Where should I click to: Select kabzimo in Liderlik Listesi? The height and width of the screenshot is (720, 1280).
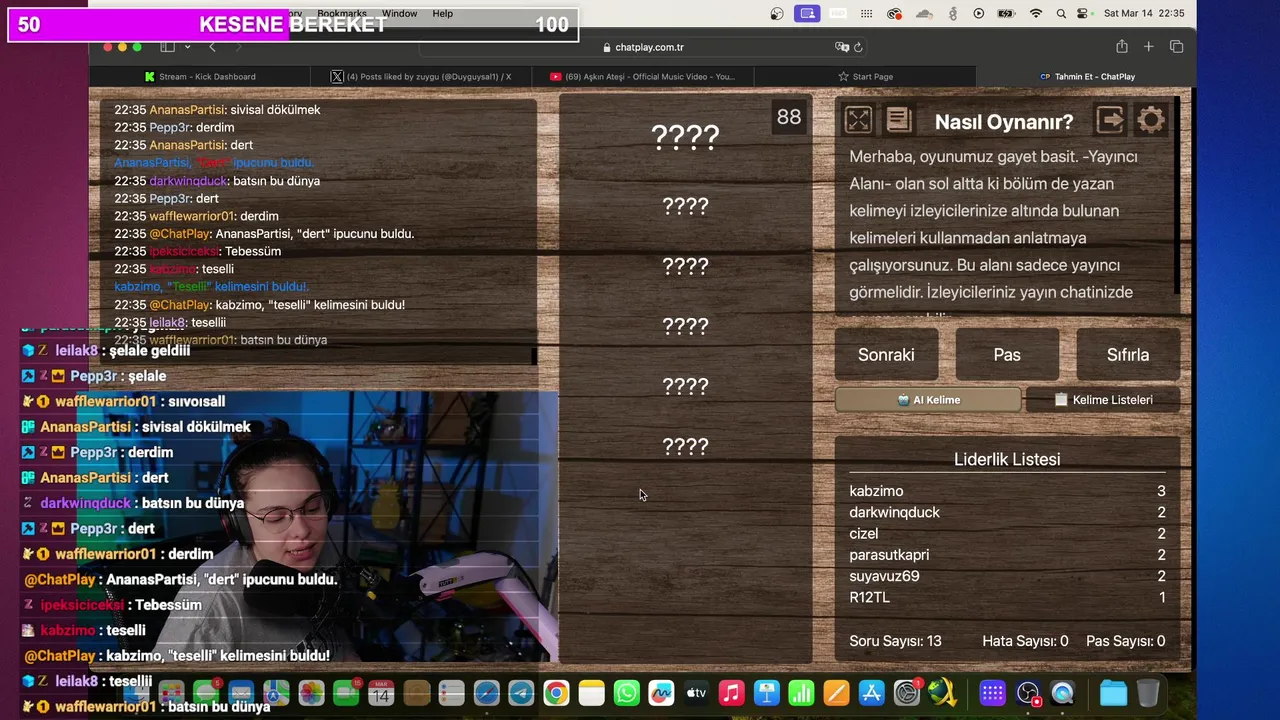point(1007,491)
